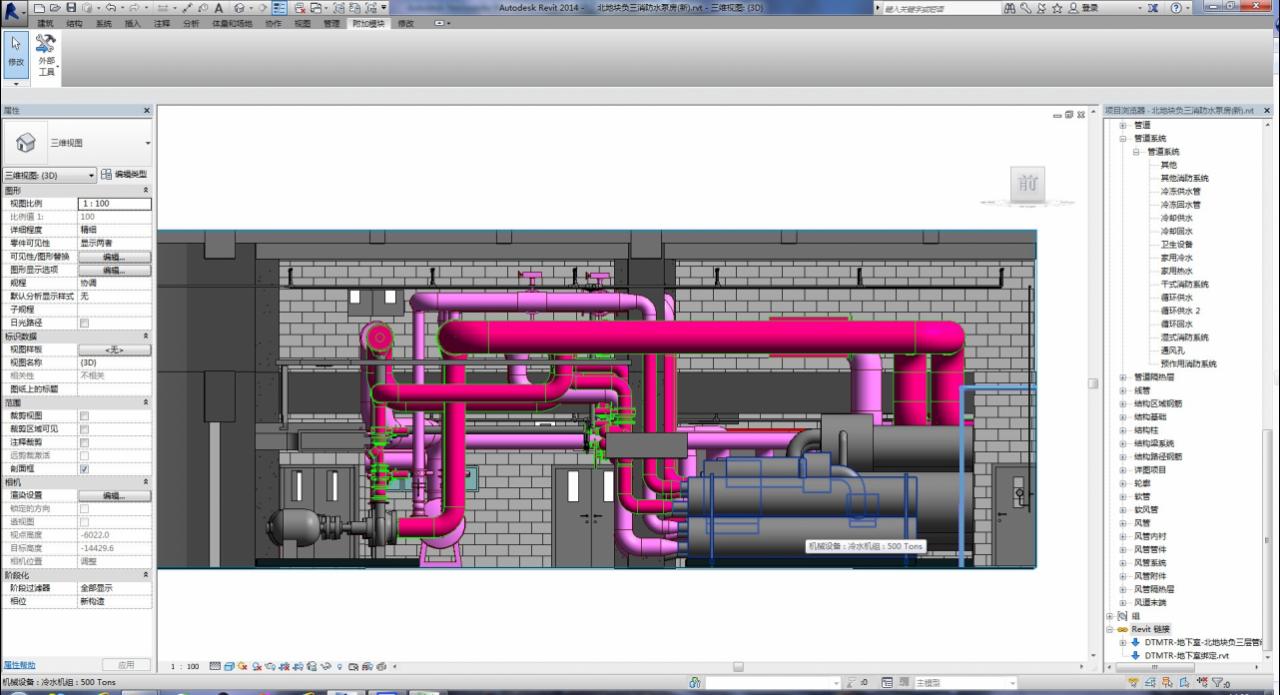Click the favorites star icon in title bar
Viewport: 1280px width, 695px height.
point(1057,8)
